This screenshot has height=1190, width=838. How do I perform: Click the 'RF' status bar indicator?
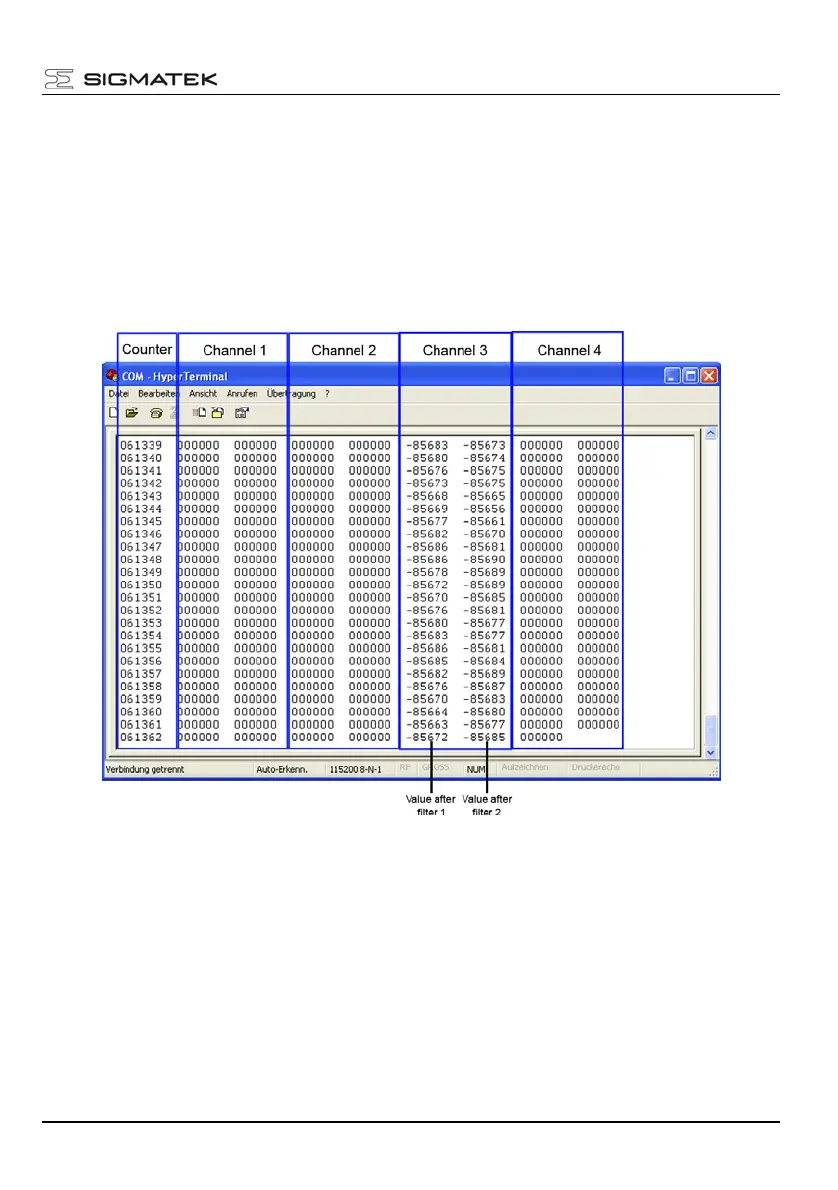[x=405, y=768]
